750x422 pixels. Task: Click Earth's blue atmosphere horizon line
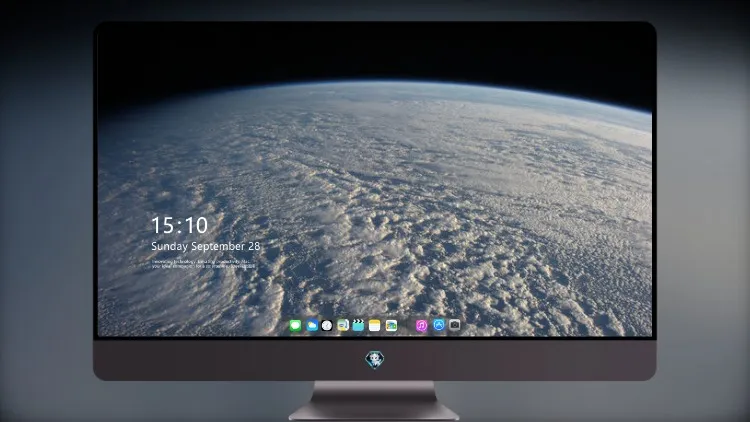[x=375, y=82]
